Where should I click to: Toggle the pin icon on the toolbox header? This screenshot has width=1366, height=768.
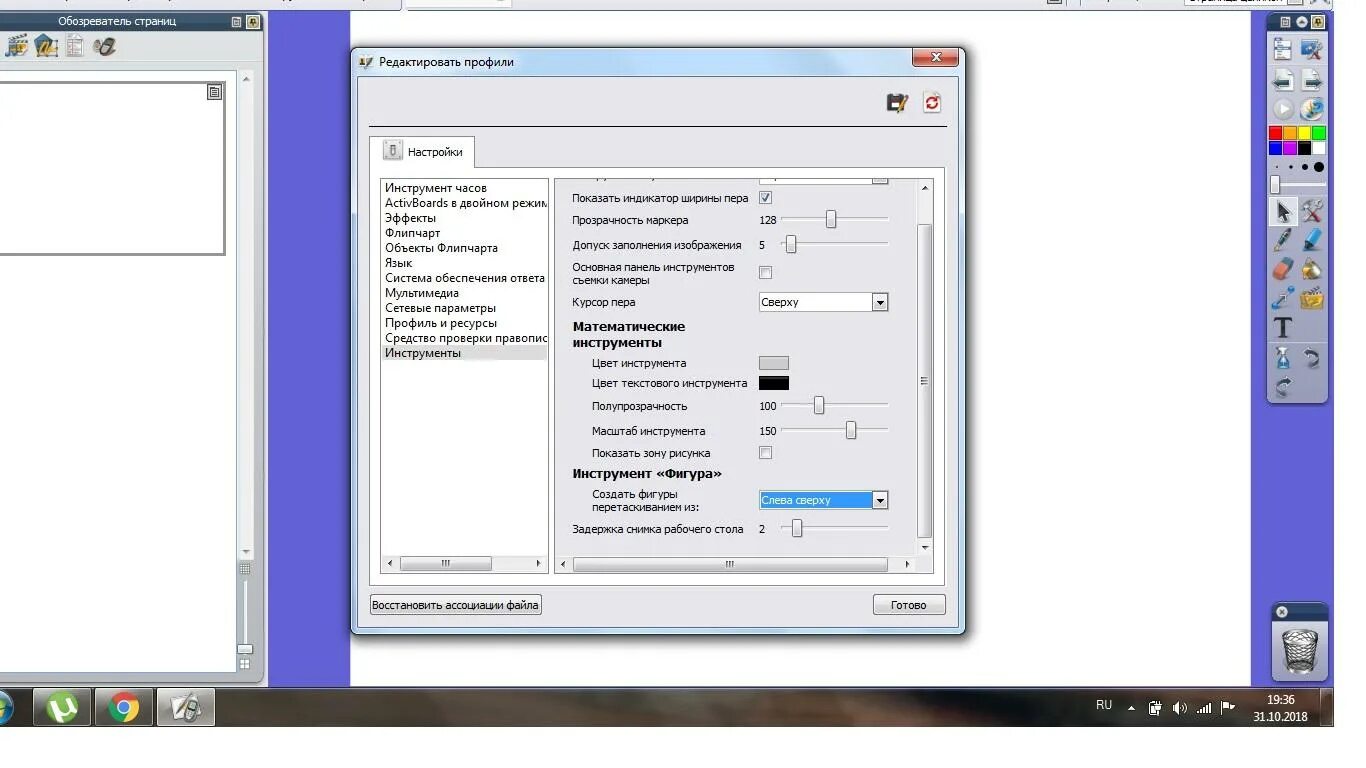[1319, 21]
